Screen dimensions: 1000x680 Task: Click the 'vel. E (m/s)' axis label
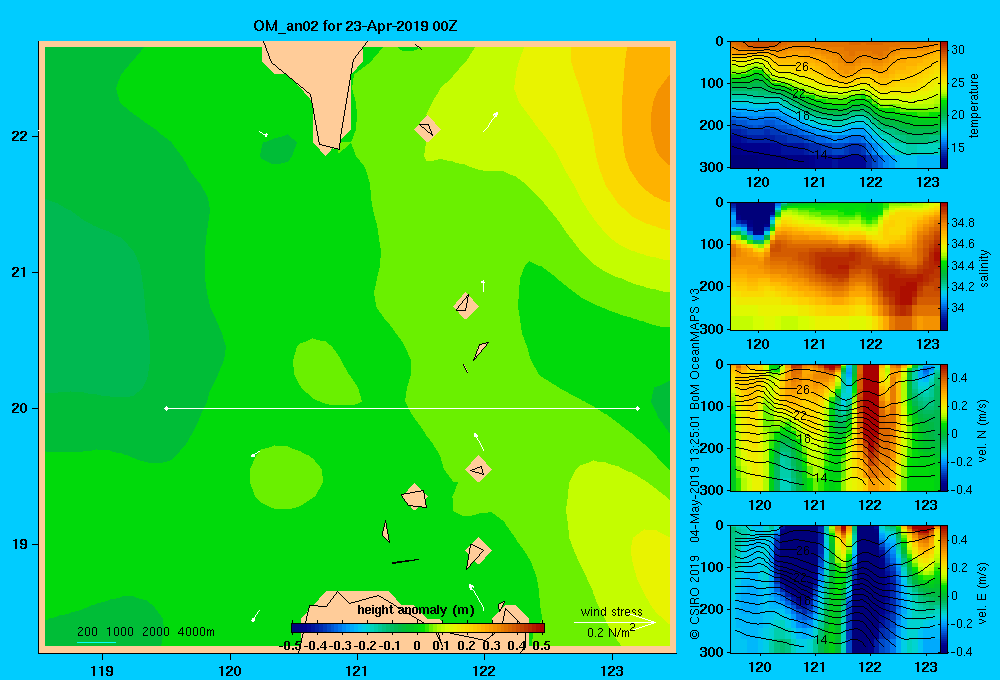[x=983, y=593]
